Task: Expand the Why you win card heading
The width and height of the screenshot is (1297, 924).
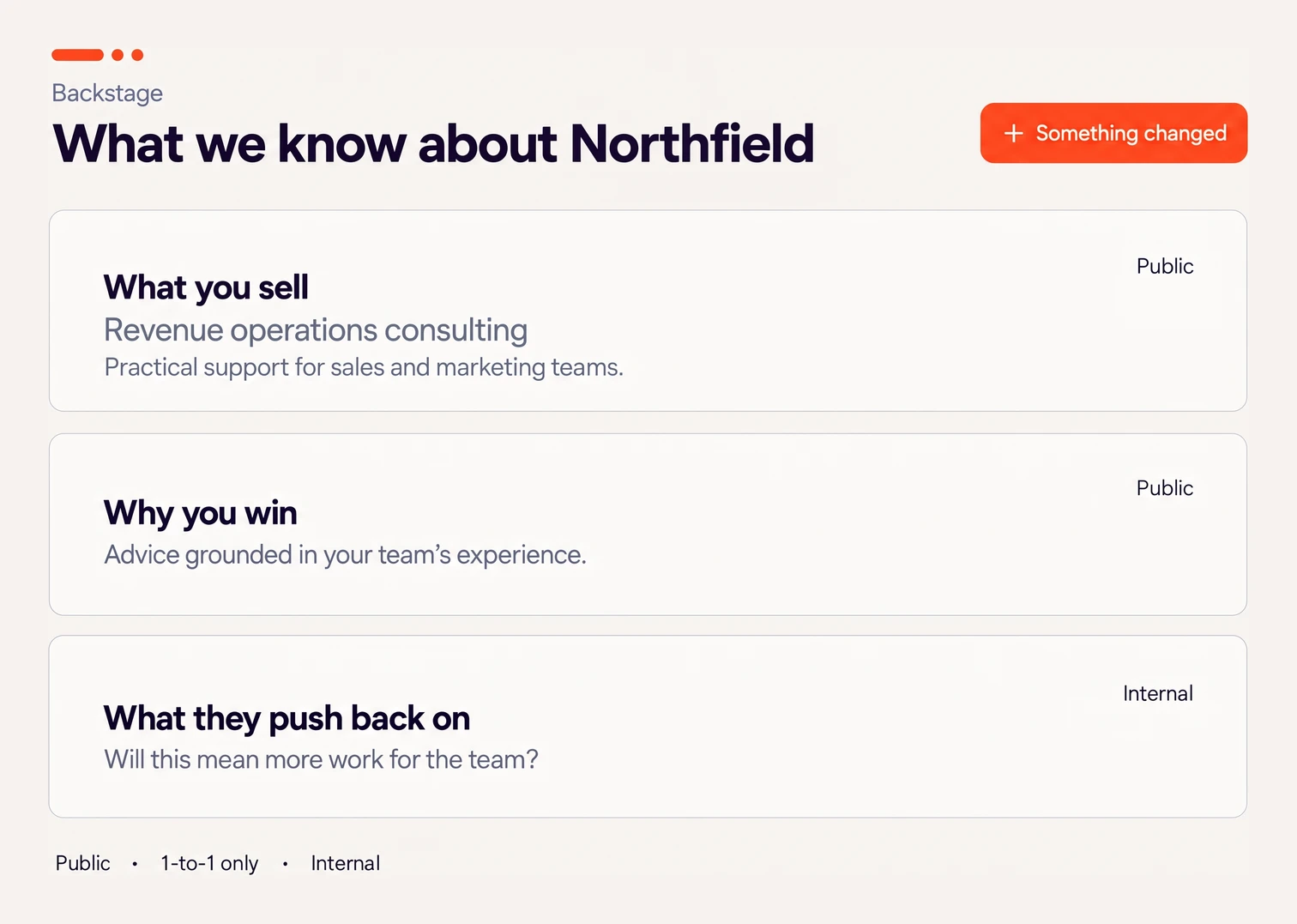Action: [x=201, y=513]
